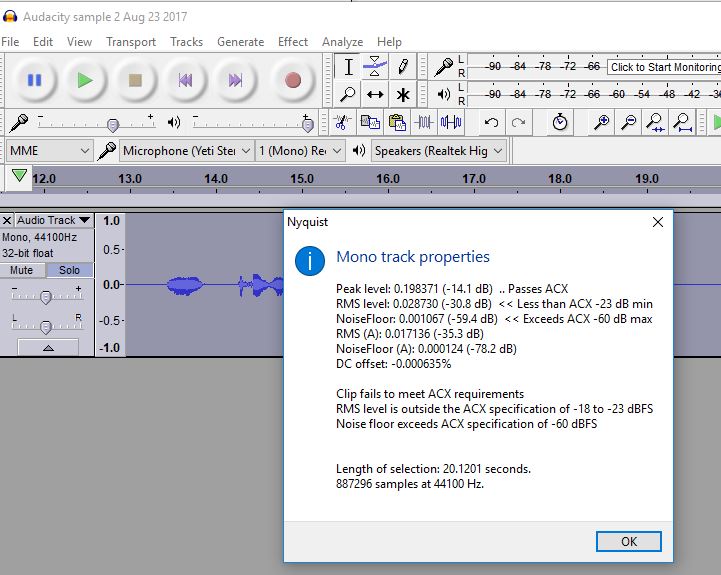Image resolution: width=721 pixels, height=575 pixels.
Task: Open the Edit menu
Action: (x=43, y=42)
